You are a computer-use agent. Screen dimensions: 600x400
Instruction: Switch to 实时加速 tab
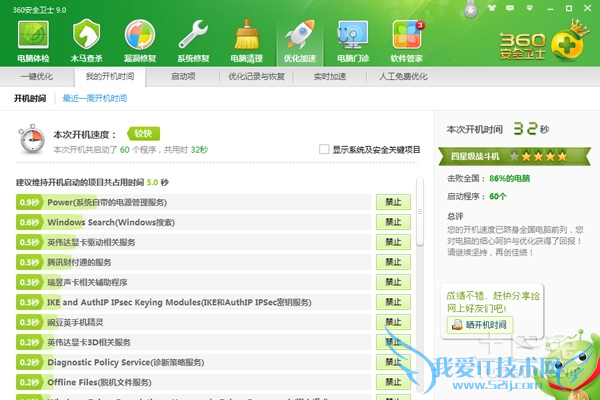[x=330, y=77]
